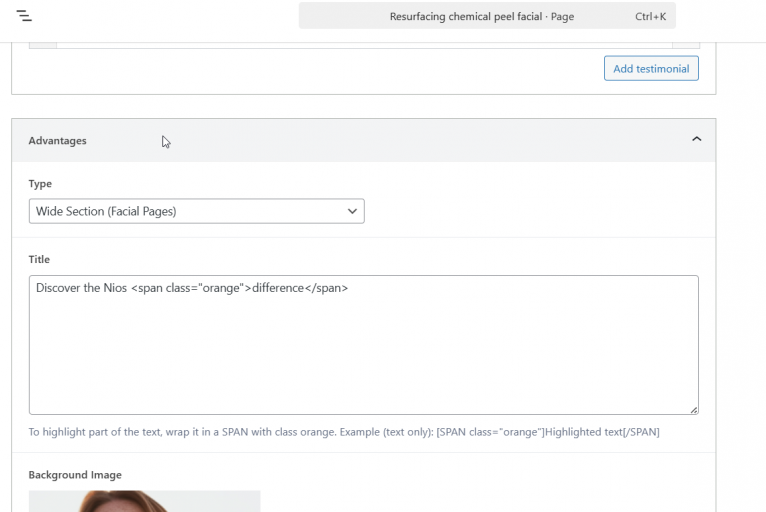Click the Ctrl+K shortcut hint
Viewport: 766px width, 512px height.
click(x=650, y=16)
